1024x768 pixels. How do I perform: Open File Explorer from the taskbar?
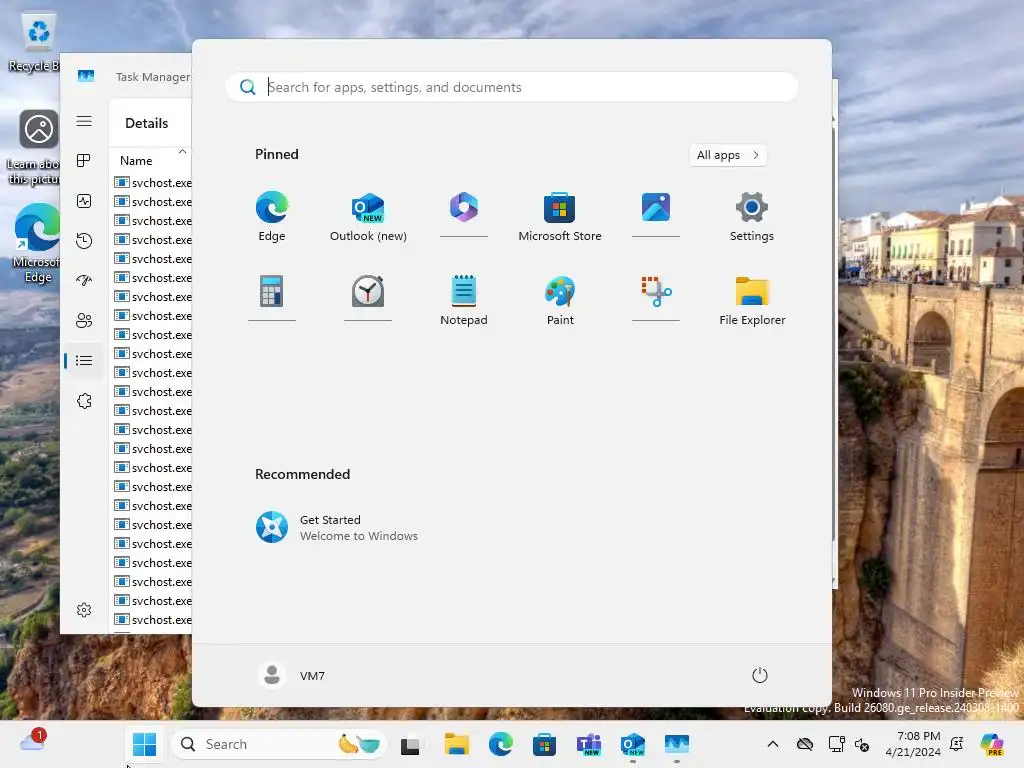click(456, 744)
